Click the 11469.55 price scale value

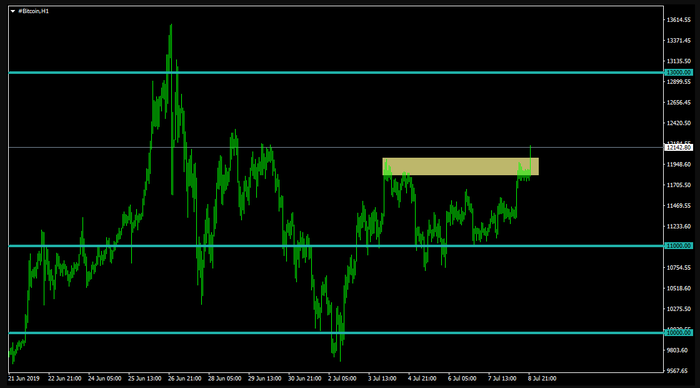click(x=679, y=206)
